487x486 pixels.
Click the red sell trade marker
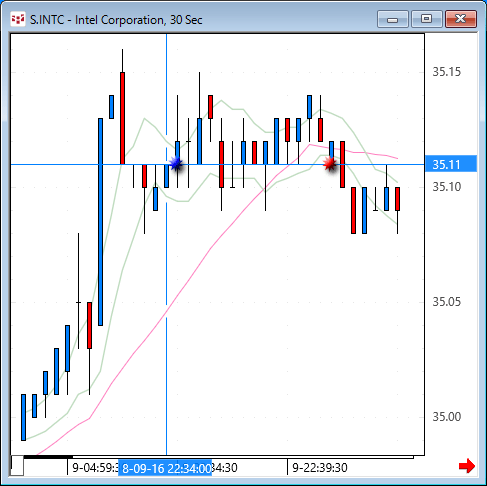click(330, 164)
